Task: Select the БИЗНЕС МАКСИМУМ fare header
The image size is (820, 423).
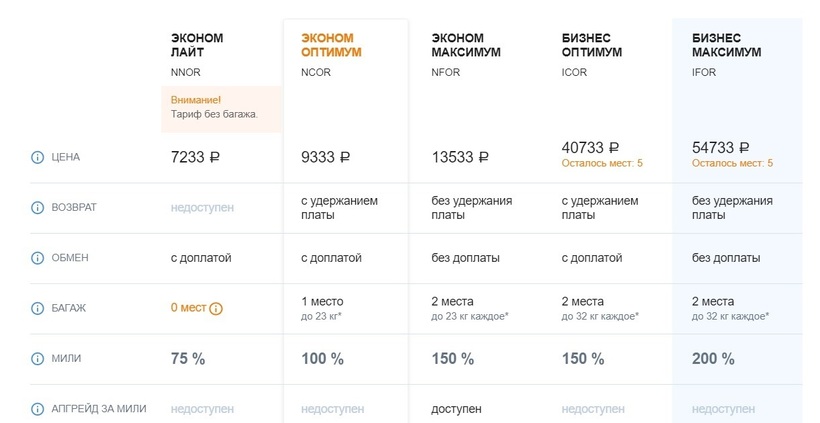Action: coord(726,45)
